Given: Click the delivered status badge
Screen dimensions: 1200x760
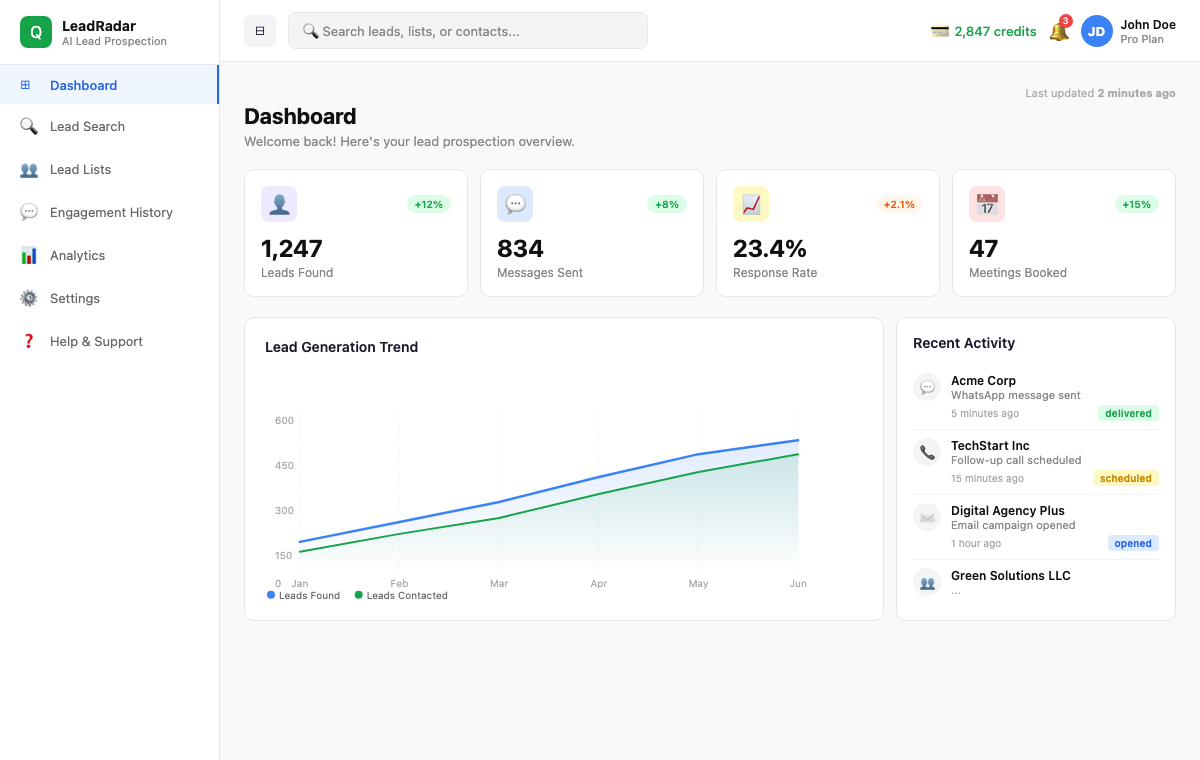Looking at the screenshot, I should click(1128, 413).
